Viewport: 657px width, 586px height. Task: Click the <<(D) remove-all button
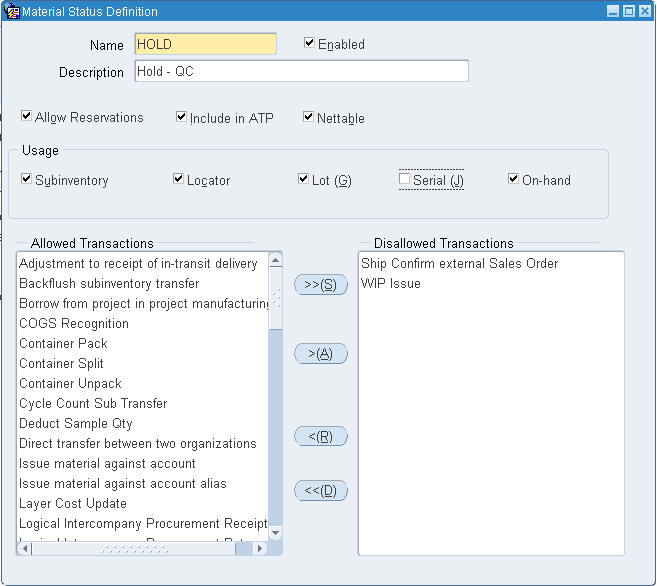click(321, 490)
